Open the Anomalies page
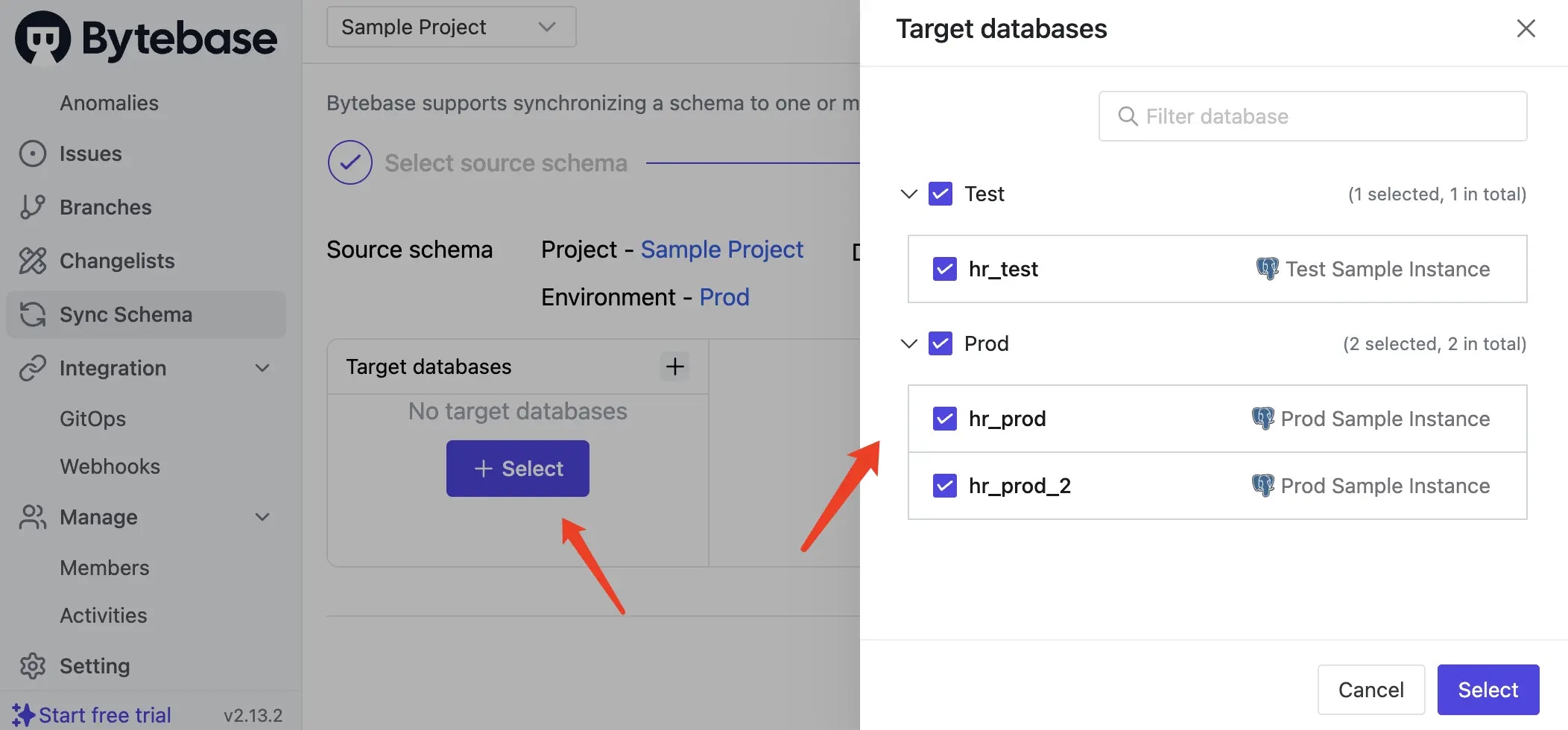Image resolution: width=1568 pixels, height=730 pixels. click(x=109, y=103)
